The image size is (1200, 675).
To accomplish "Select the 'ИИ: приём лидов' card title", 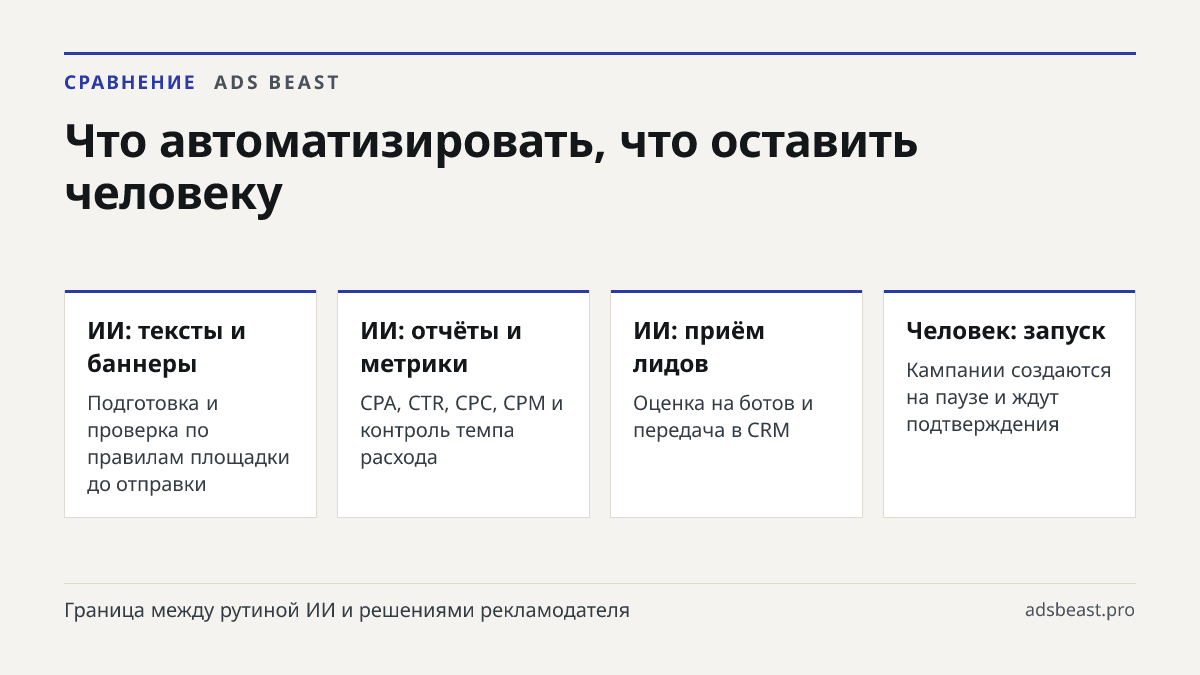I will (x=699, y=347).
